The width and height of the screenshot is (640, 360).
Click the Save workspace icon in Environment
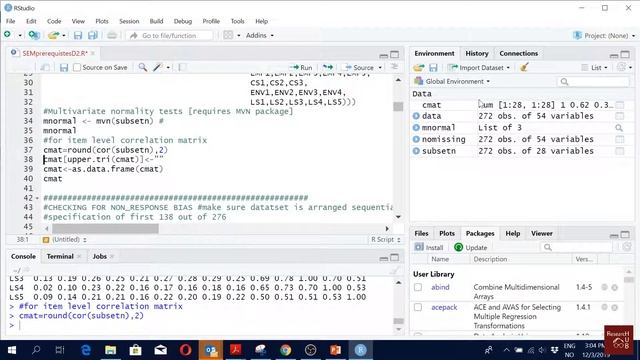(x=433, y=67)
